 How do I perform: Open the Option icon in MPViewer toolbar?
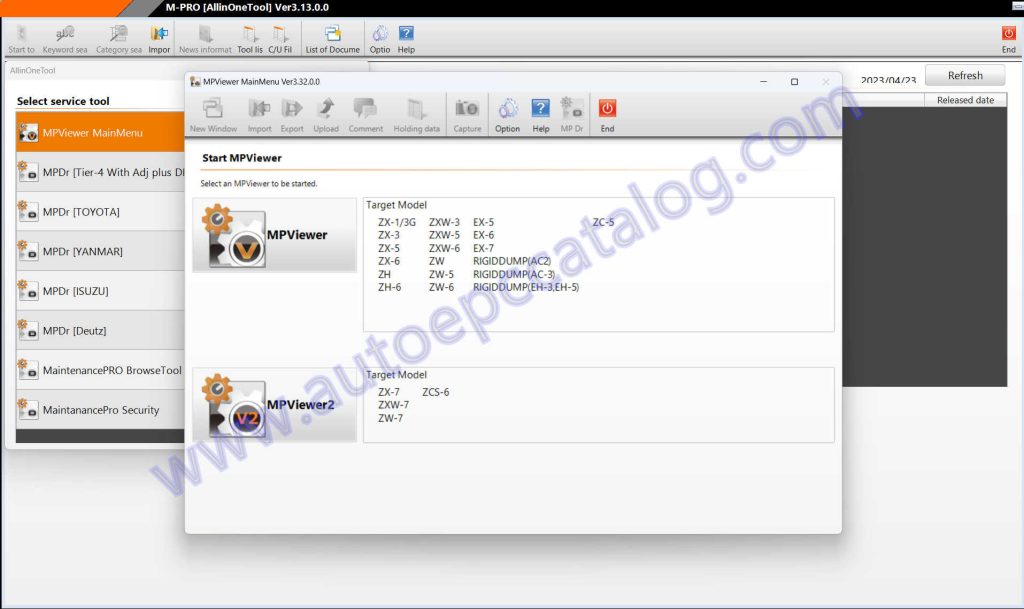click(x=507, y=112)
